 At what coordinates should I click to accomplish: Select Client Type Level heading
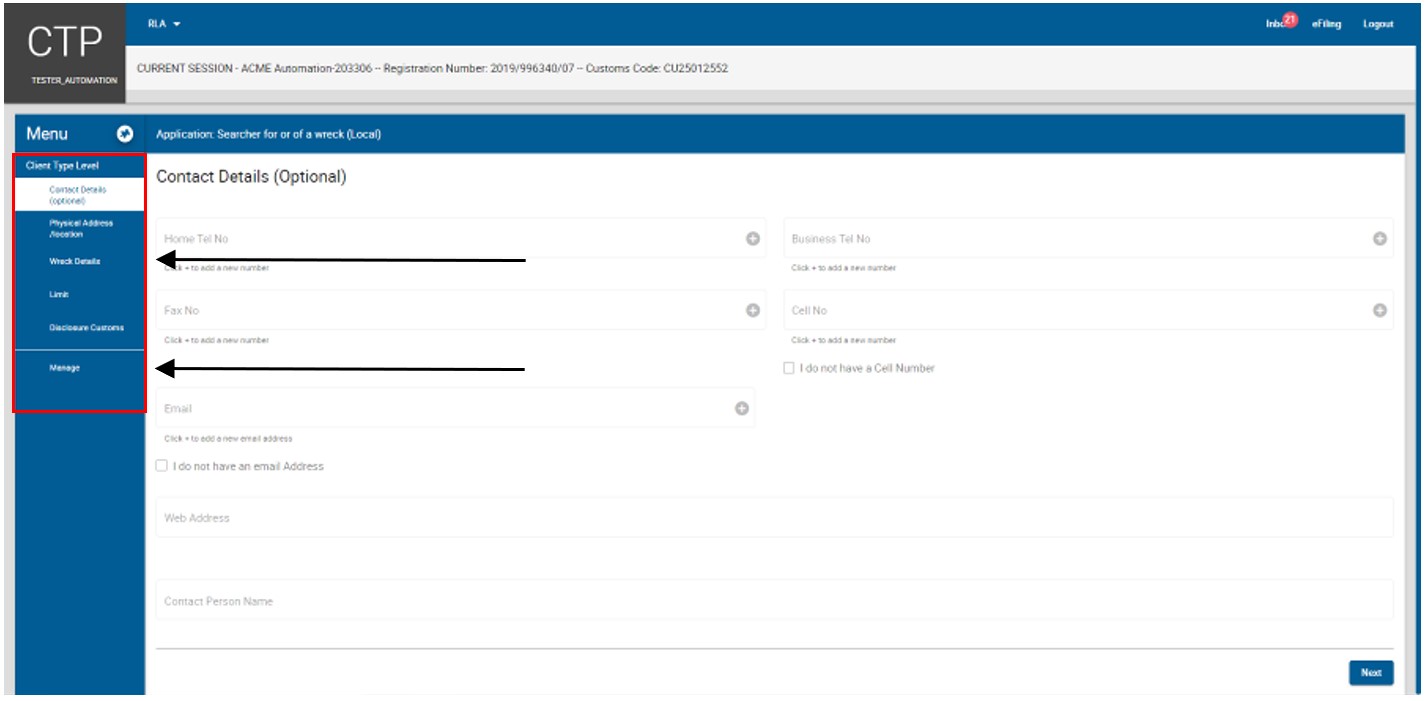(x=63, y=166)
